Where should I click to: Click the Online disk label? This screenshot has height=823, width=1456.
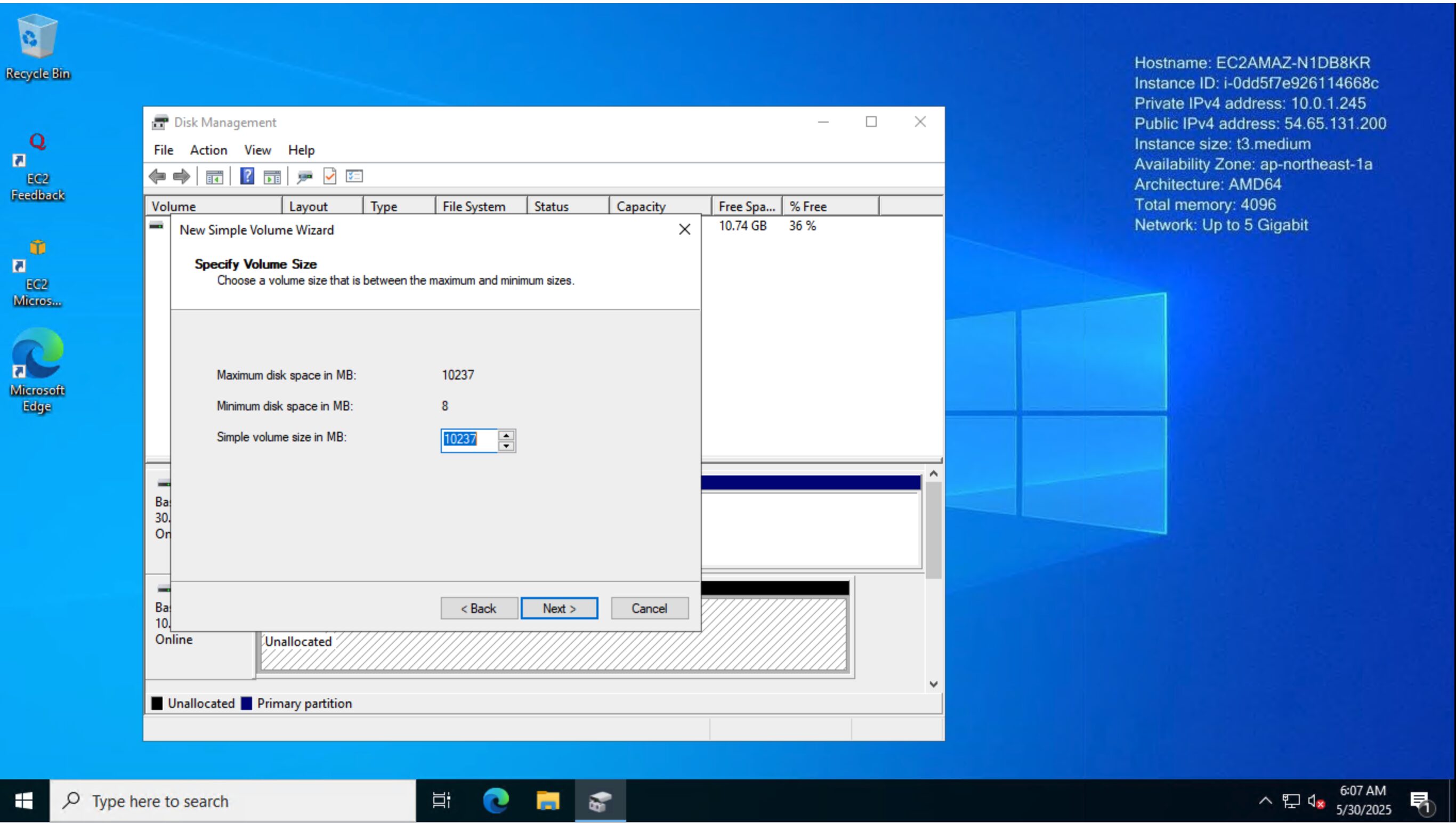pyautogui.click(x=174, y=639)
